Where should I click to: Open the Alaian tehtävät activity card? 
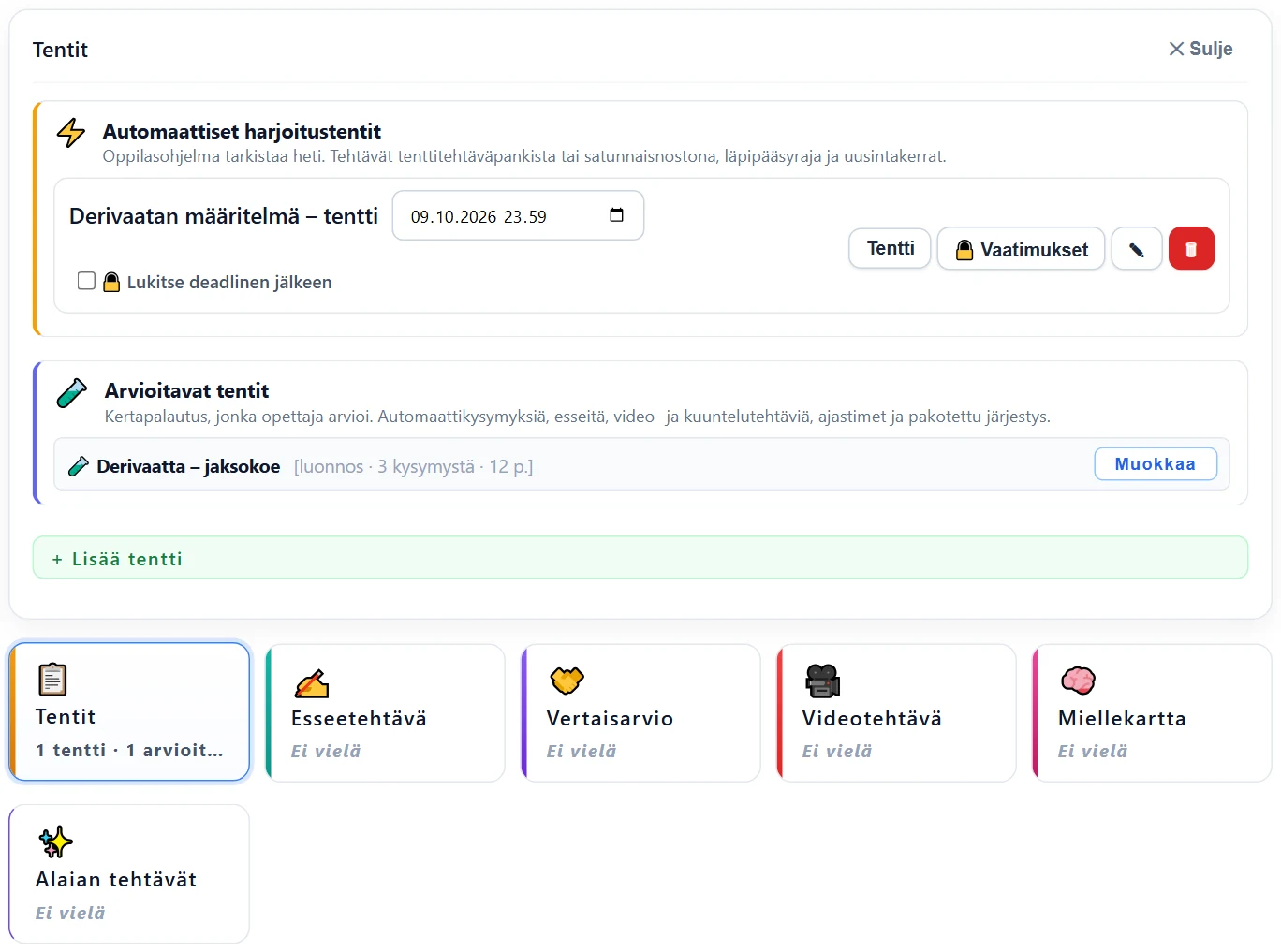pos(129,873)
